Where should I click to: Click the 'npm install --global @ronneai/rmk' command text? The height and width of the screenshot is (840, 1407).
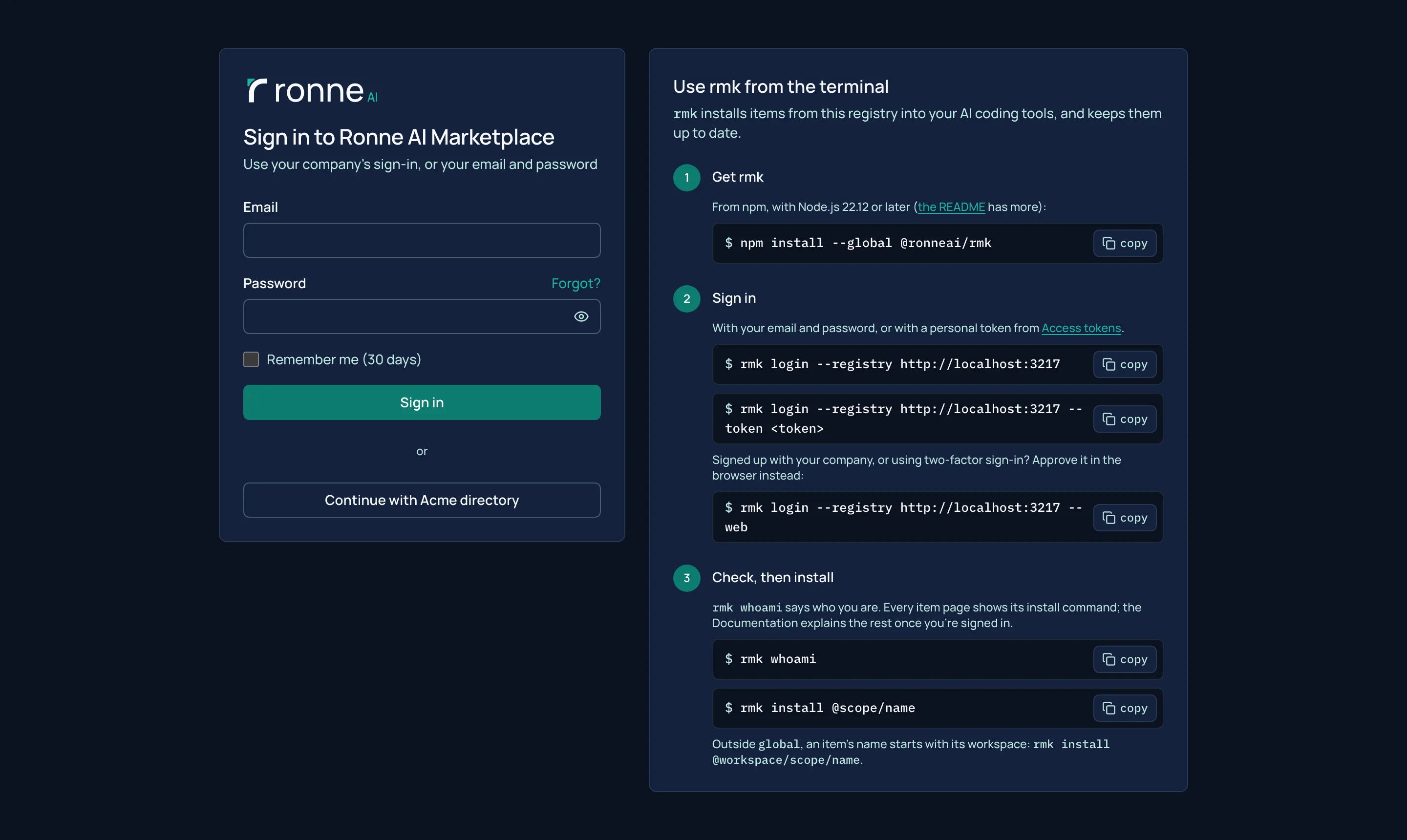click(x=865, y=243)
